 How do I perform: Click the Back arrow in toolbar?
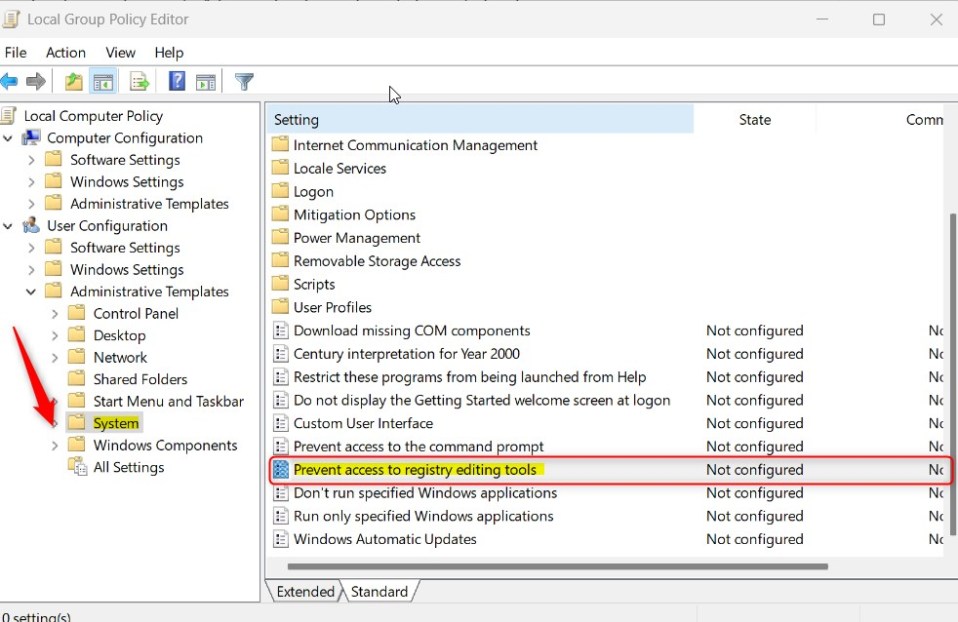click(x=10, y=82)
